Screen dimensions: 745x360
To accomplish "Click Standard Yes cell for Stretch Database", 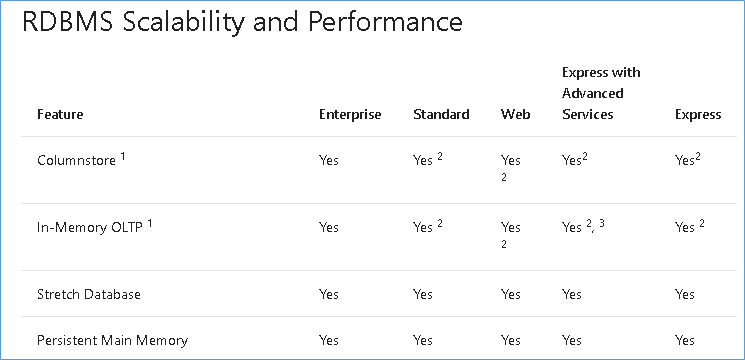I will (423, 294).
